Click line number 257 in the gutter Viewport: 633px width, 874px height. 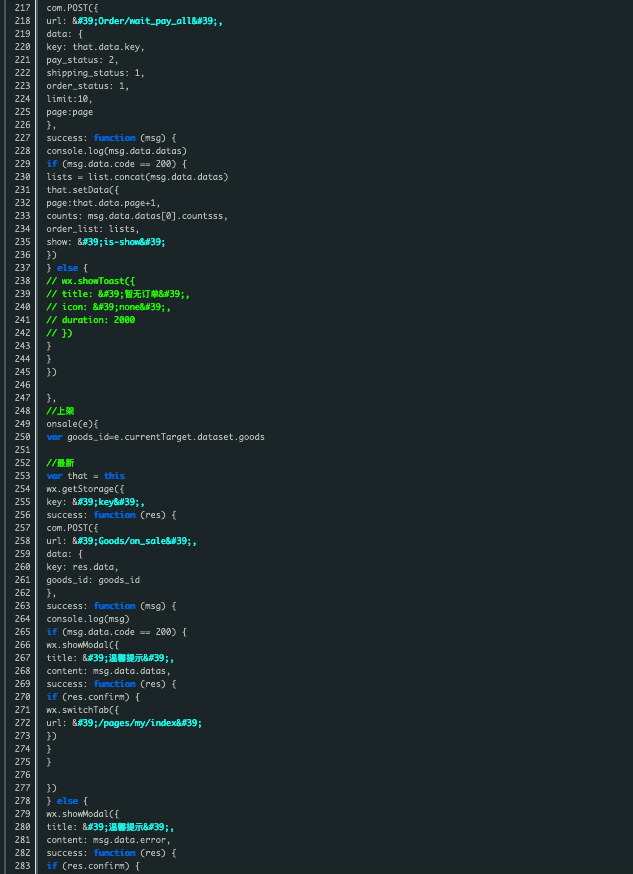click(22, 528)
